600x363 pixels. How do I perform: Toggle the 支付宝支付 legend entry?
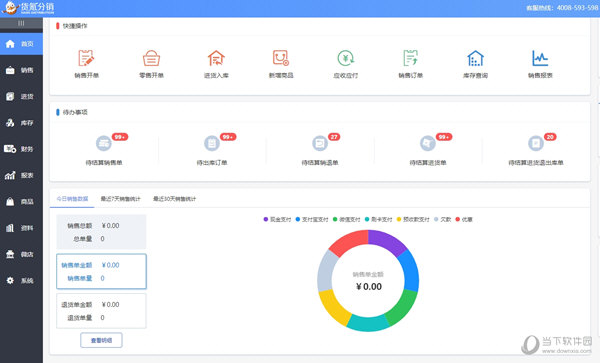[x=312, y=220]
